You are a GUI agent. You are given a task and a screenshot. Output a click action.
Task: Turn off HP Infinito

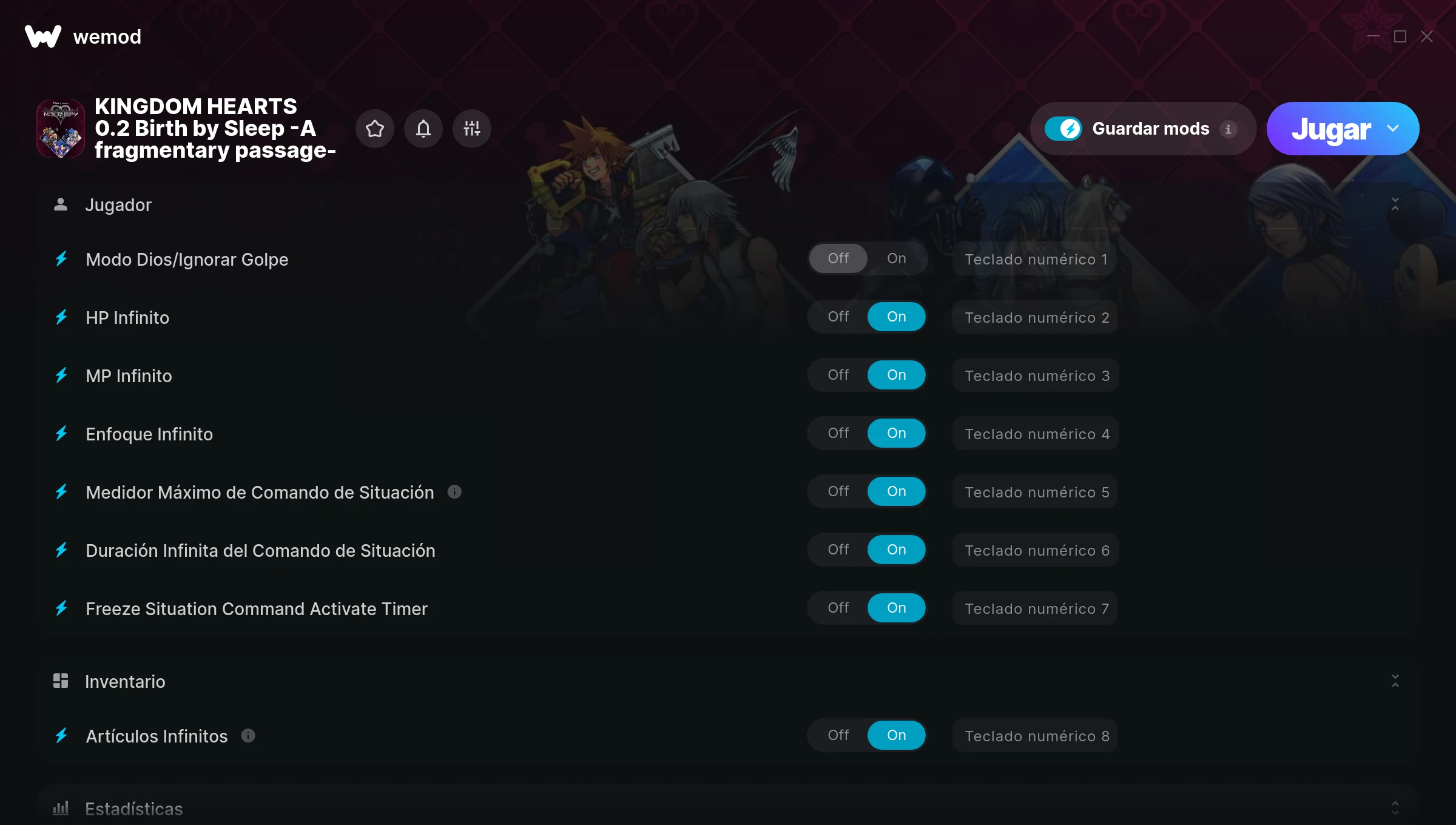pos(838,317)
